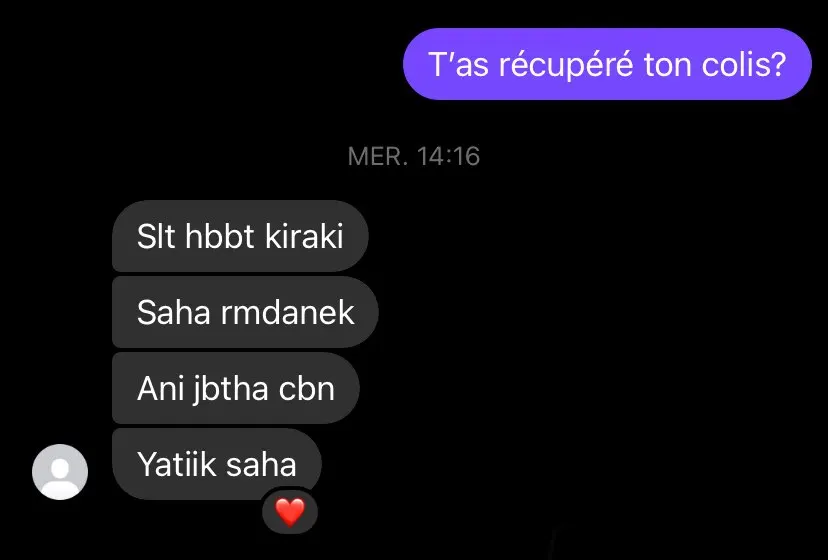Click the word "récupéré" in the purple bubble

pyautogui.click(x=566, y=65)
